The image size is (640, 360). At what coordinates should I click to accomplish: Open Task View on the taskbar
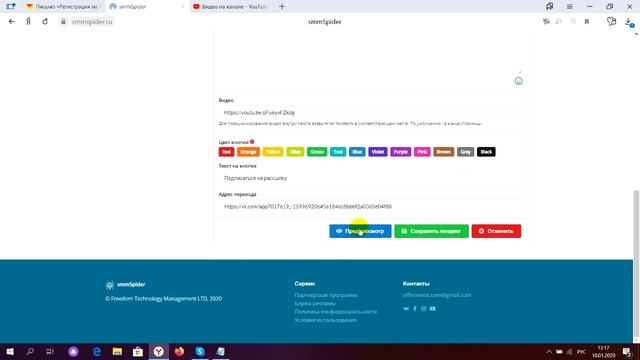point(50,351)
